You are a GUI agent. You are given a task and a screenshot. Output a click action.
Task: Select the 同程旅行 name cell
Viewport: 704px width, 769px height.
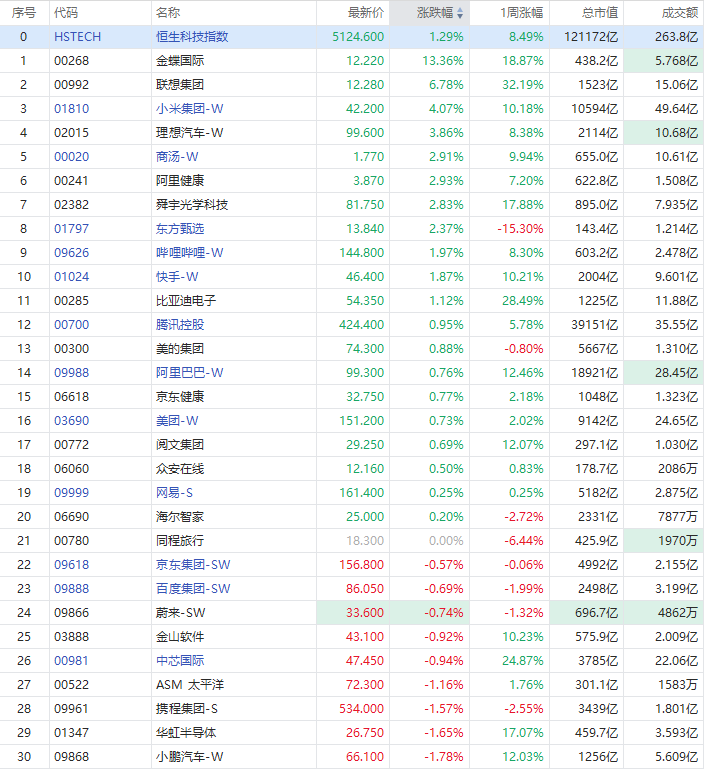[234, 541]
